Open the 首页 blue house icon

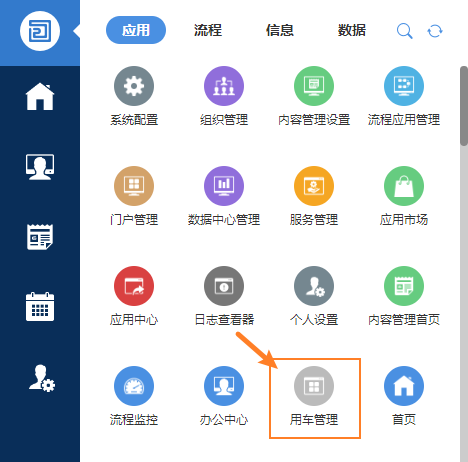[x=404, y=386]
